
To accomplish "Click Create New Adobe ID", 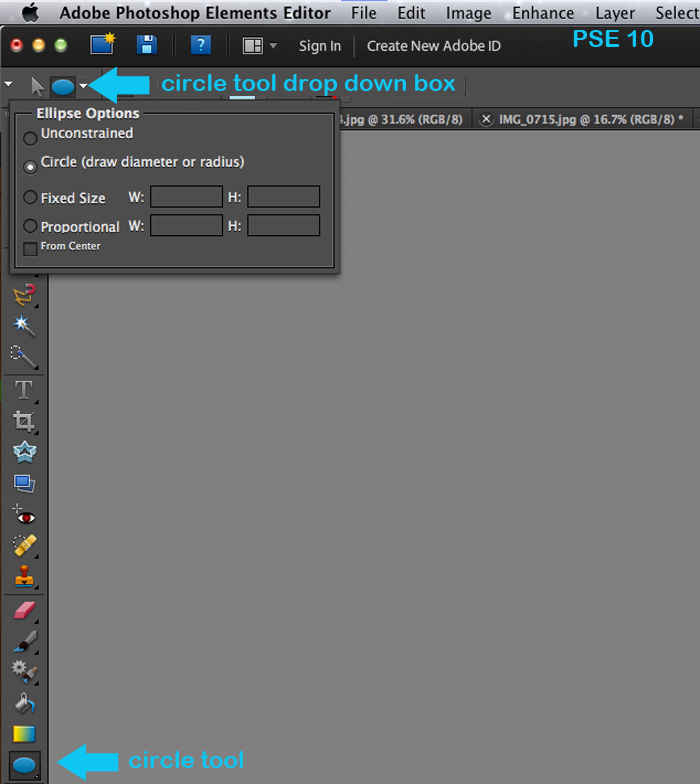I will (434, 46).
